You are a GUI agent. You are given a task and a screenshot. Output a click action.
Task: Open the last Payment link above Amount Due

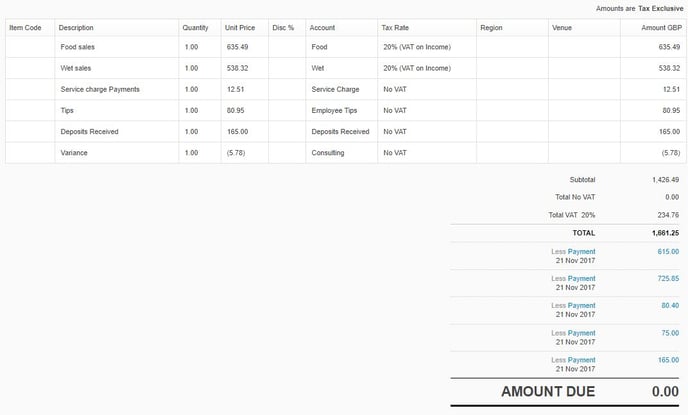point(581,360)
